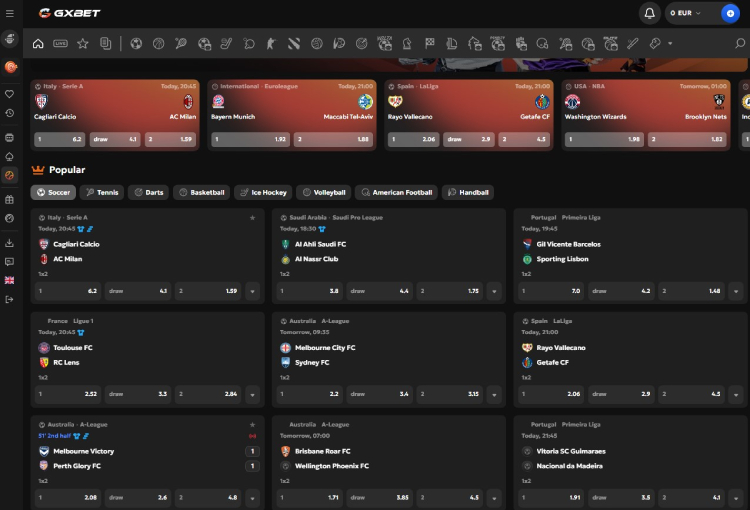Select the Volleyball tab under Popular
The width and height of the screenshot is (750, 510).
[323, 192]
